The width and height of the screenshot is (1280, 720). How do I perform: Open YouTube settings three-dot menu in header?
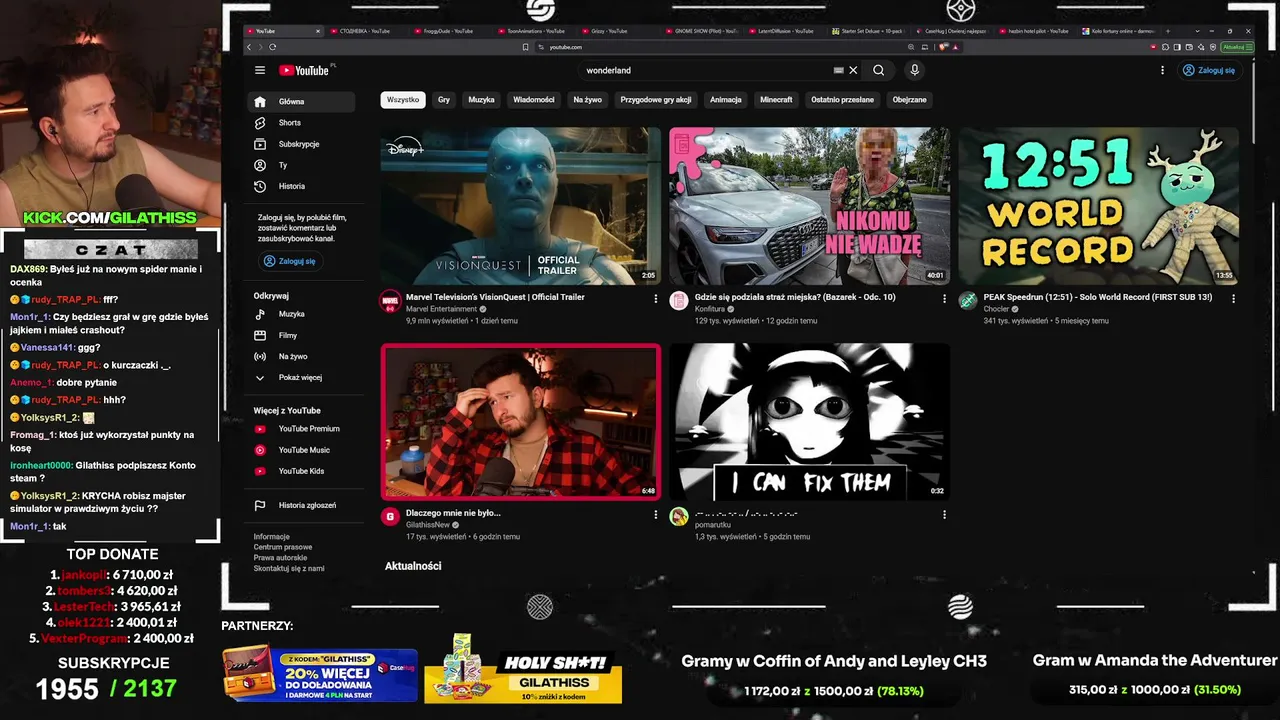click(1162, 70)
